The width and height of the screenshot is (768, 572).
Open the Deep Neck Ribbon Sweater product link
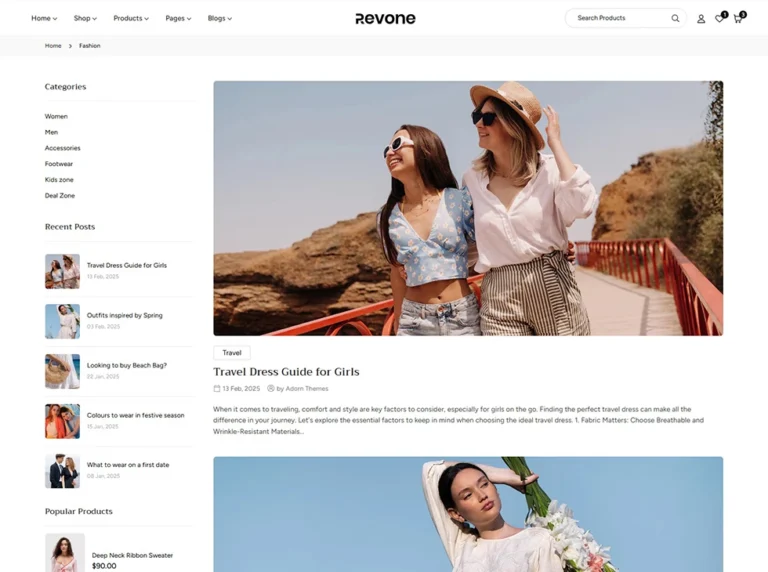[132, 555]
